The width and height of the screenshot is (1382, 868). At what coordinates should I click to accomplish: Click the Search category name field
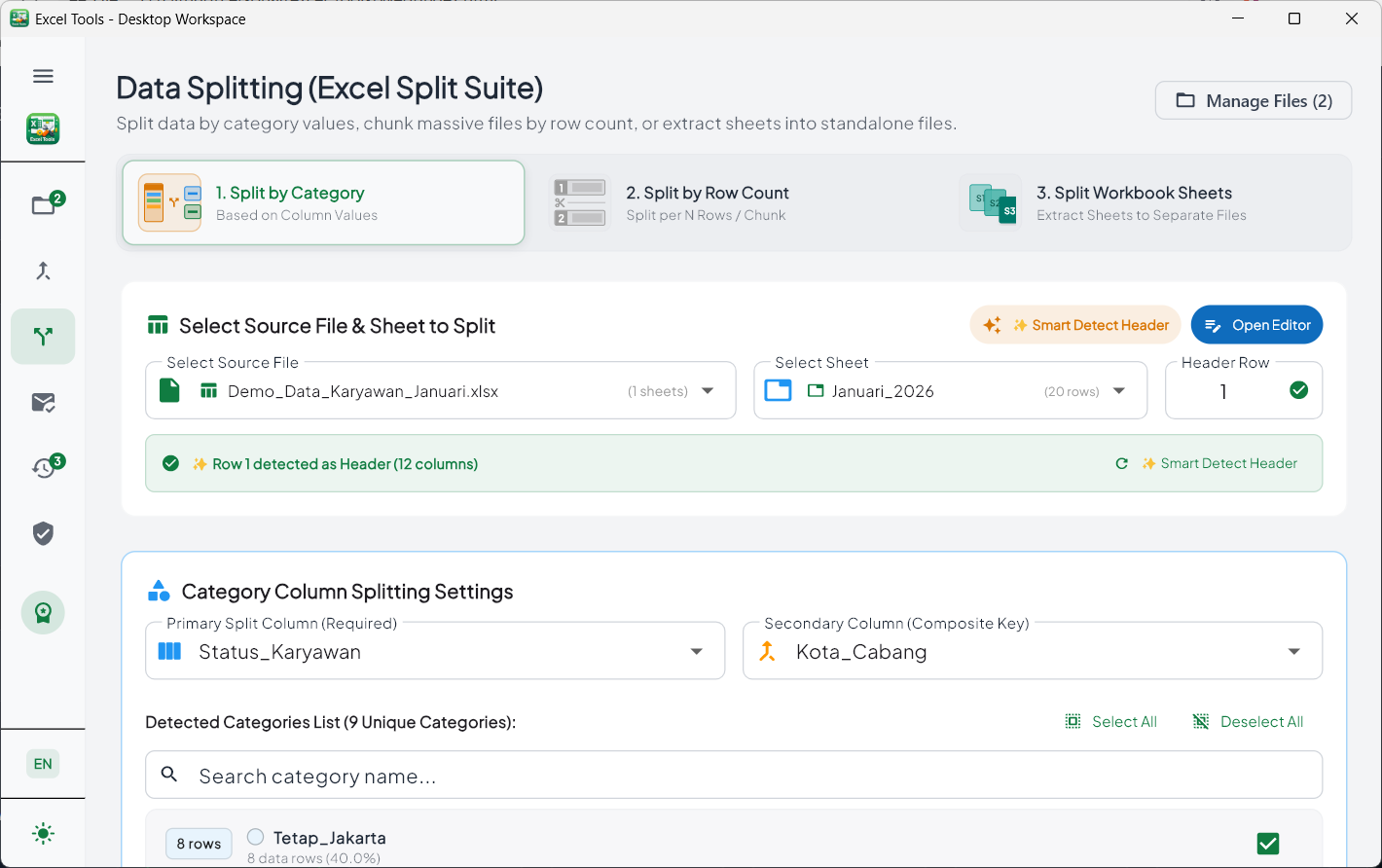(734, 776)
